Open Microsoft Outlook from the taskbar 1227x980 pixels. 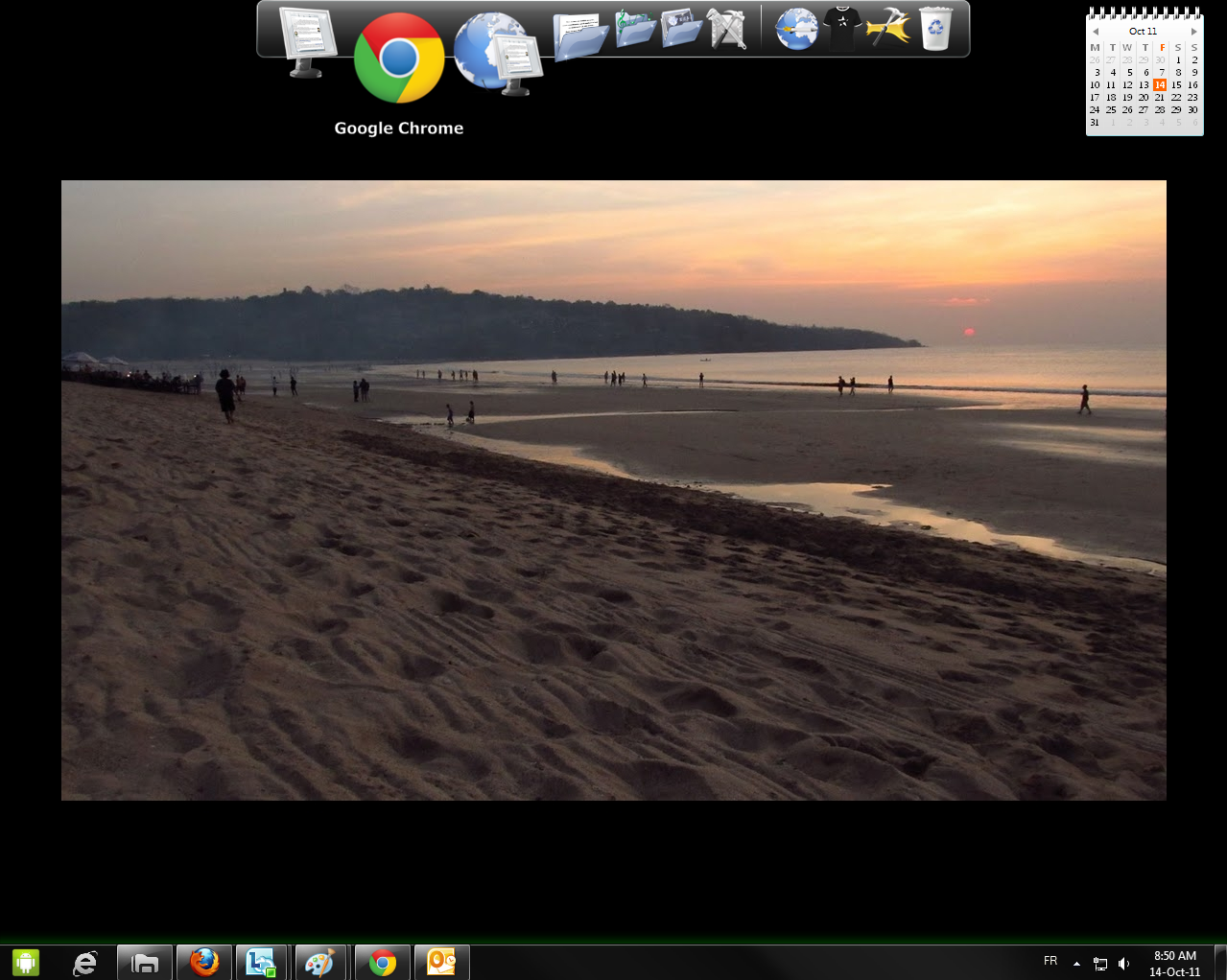441,962
